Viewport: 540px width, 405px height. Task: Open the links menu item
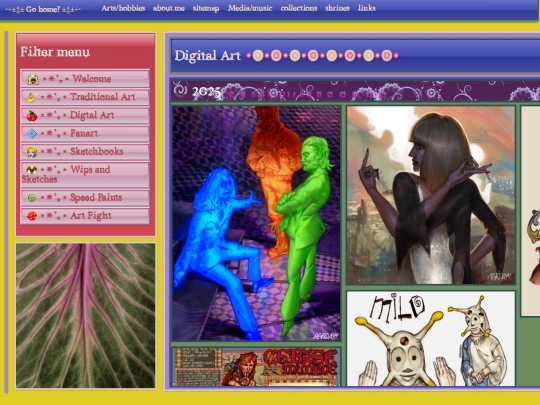(367, 8)
